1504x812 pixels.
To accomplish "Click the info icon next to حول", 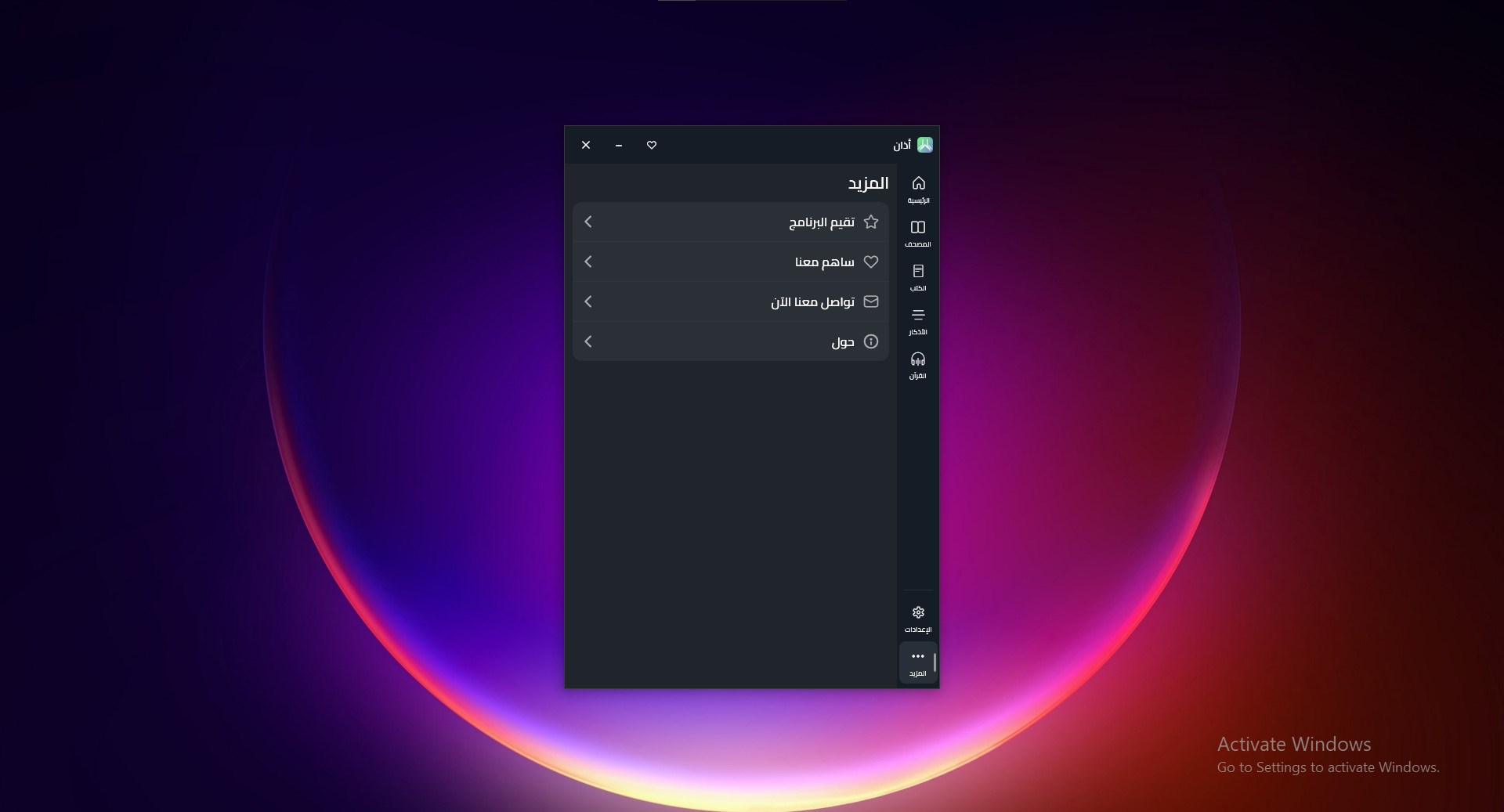I will point(872,341).
